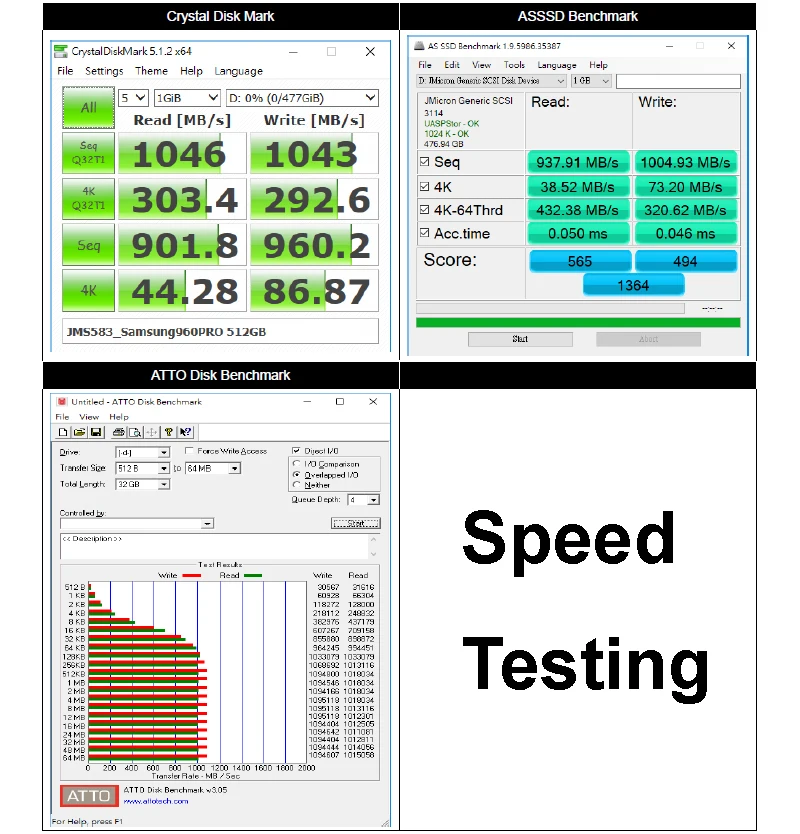
Task: Open the D: 0% drive dropdown in CrystalDiskMark
Action: pyautogui.click(x=302, y=98)
